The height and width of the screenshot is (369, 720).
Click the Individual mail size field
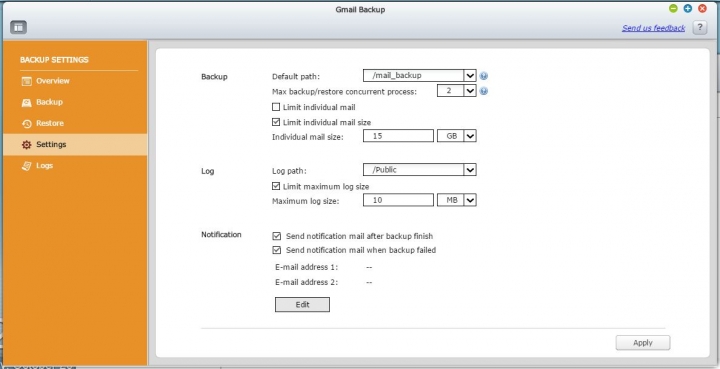pos(398,136)
